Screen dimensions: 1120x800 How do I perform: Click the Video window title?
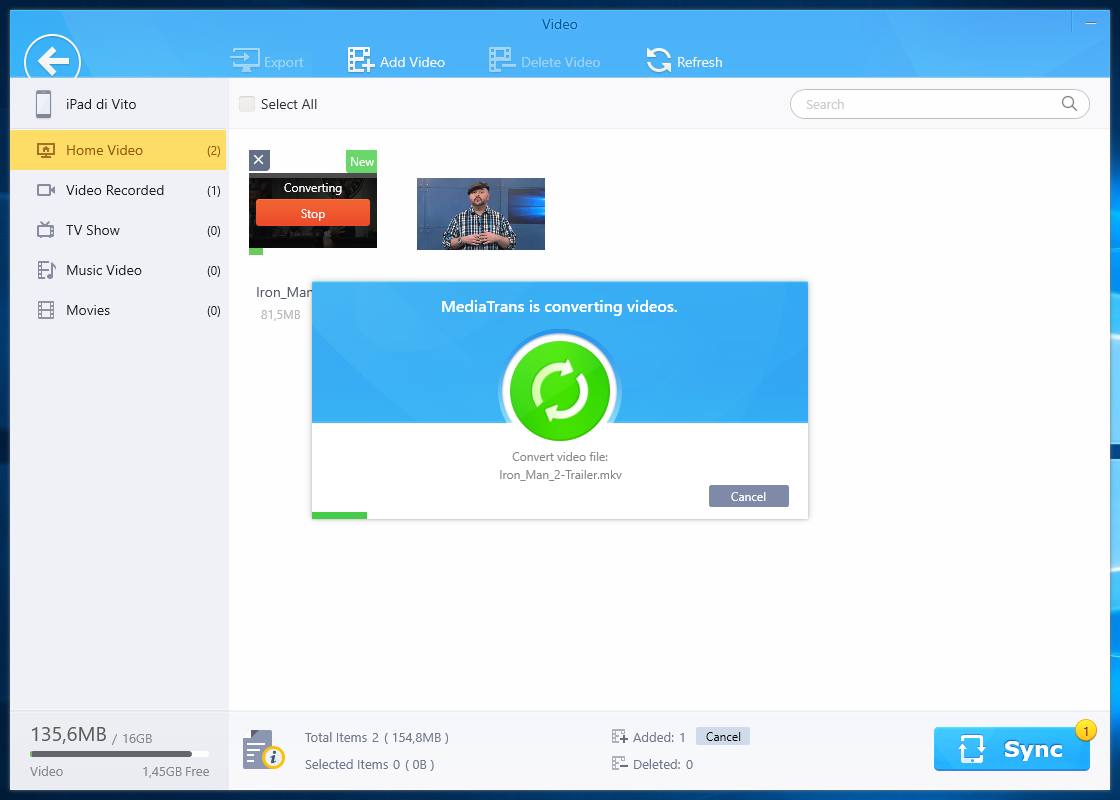559,24
